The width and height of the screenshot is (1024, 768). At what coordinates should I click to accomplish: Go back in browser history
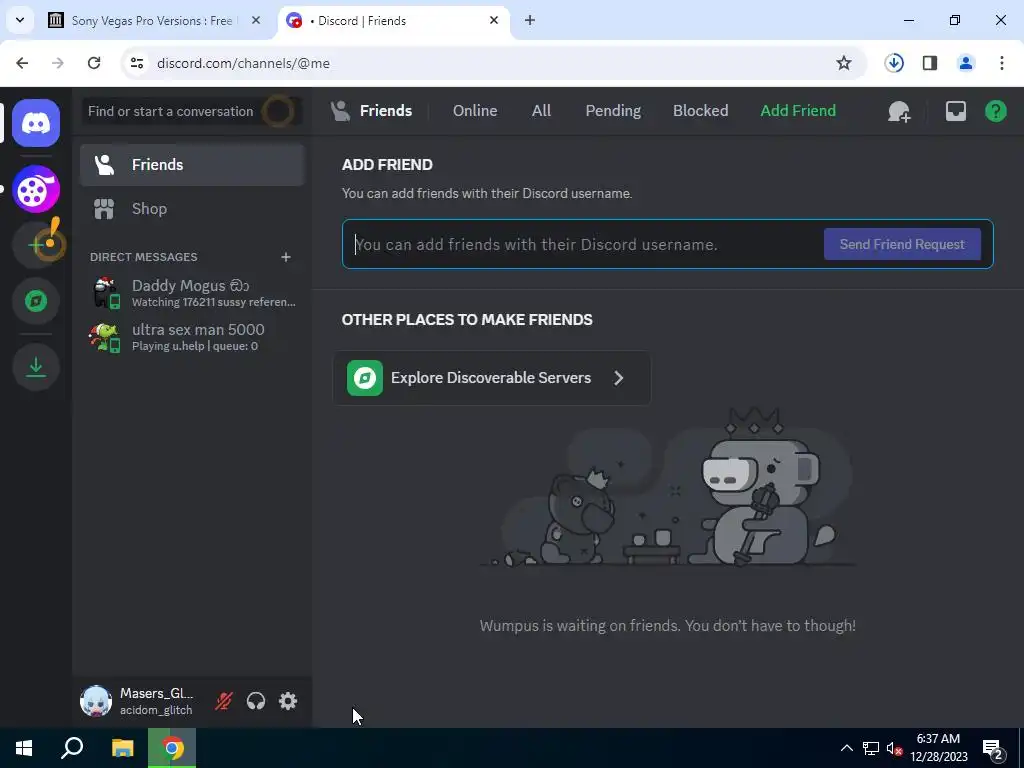pos(22,63)
